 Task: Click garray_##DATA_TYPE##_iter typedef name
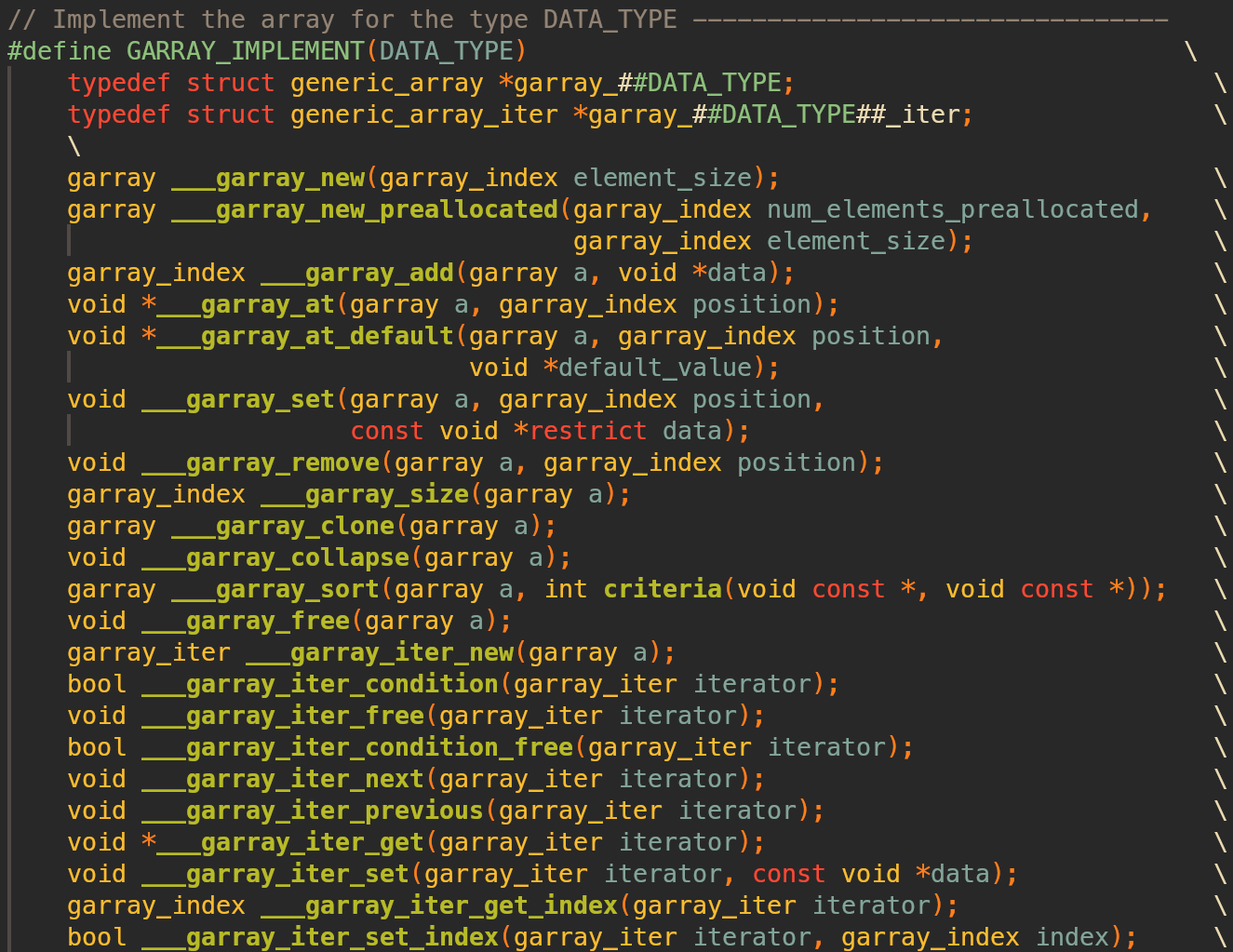click(x=774, y=114)
